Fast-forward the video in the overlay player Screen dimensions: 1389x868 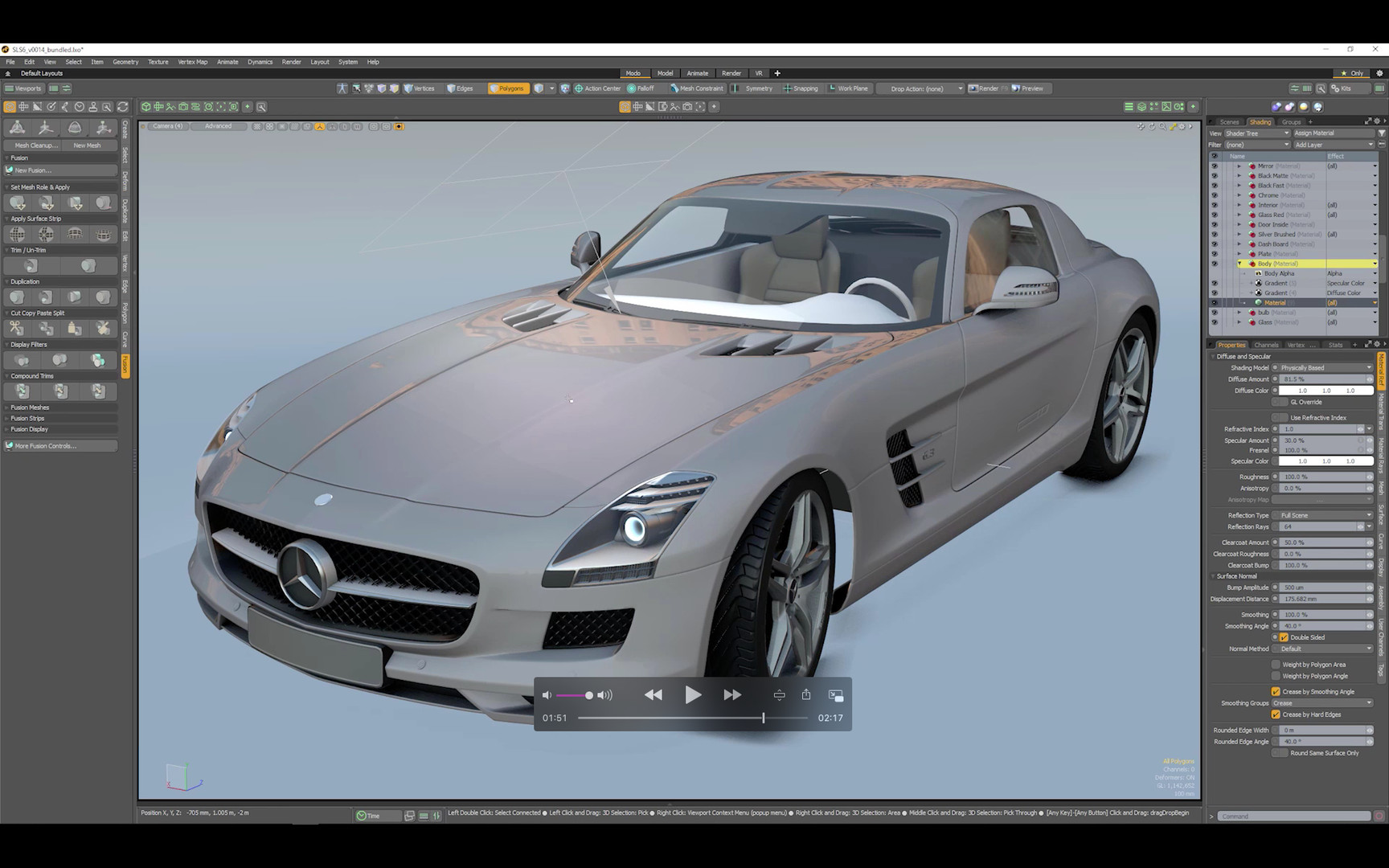tap(732, 695)
